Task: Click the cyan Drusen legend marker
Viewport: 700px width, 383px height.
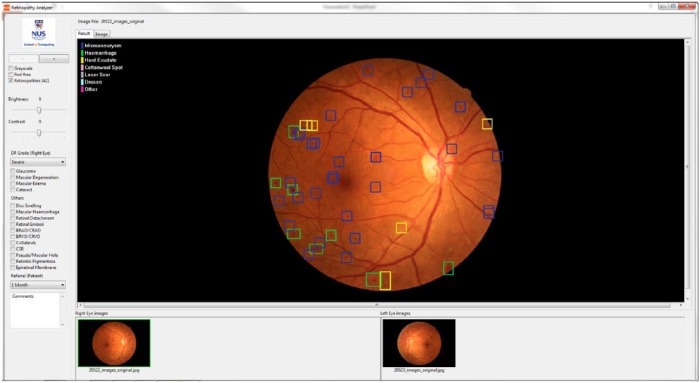Action: click(x=82, y=82)
